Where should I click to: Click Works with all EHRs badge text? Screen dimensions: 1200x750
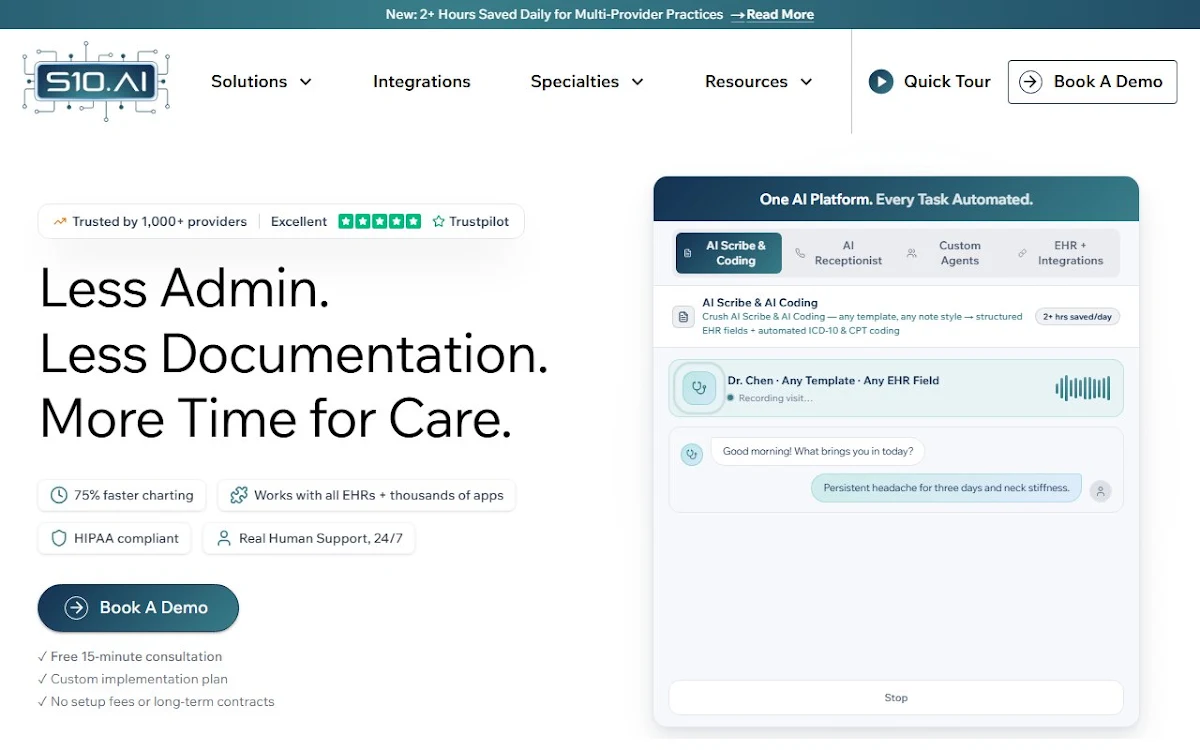379,495
